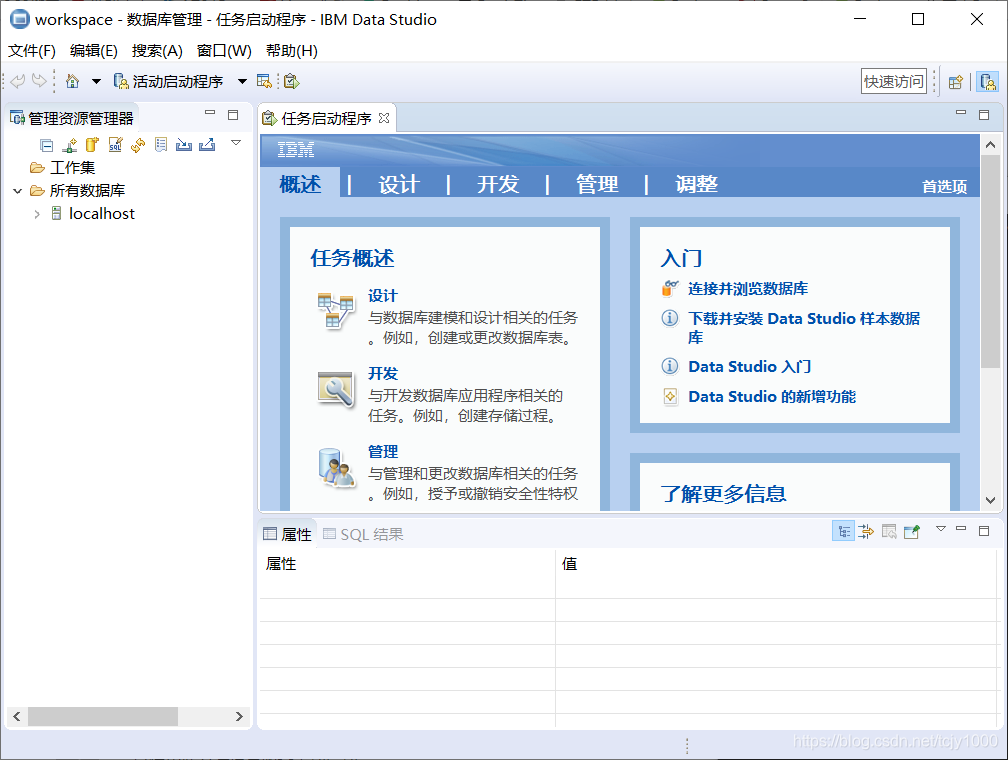Open the 搜索(A) menu
The height and width of the screenshot is (760, 1008).
(157, 51)
